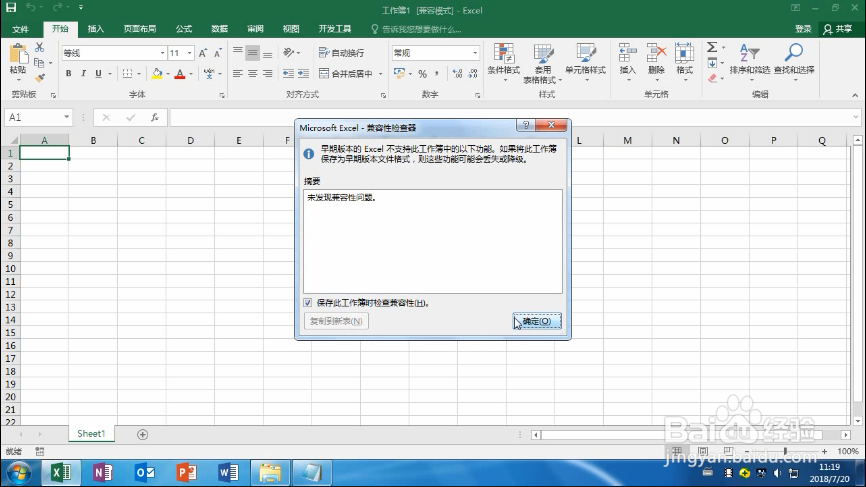The width and height of the screenshot is (866, 487).
Task: Switch to the Page Layout tab
Action: coord(140,29)
